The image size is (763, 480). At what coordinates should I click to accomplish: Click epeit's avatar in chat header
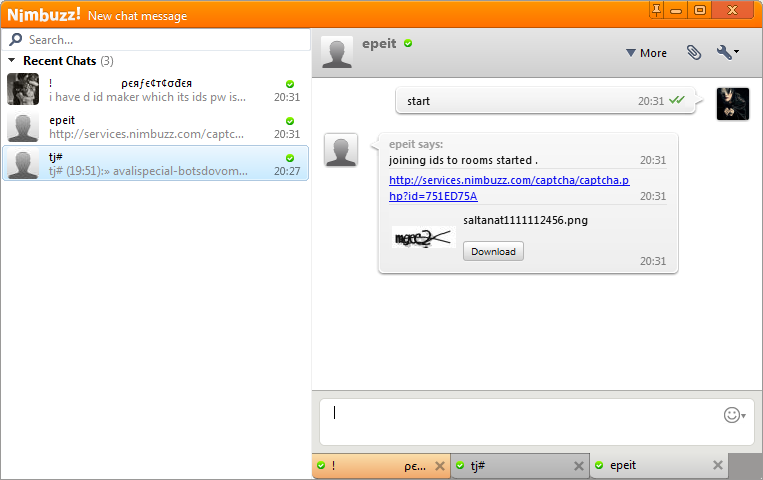(337, 52)
